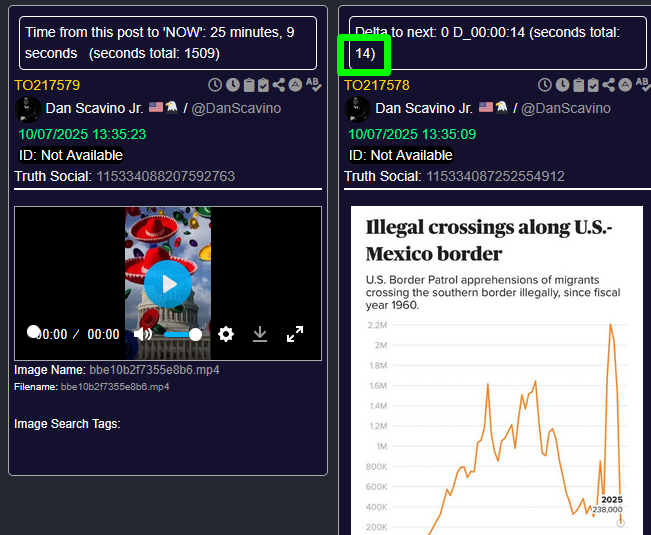Play the video with the center play button
This screenshot has height=535, width=651.
(167, 284)
